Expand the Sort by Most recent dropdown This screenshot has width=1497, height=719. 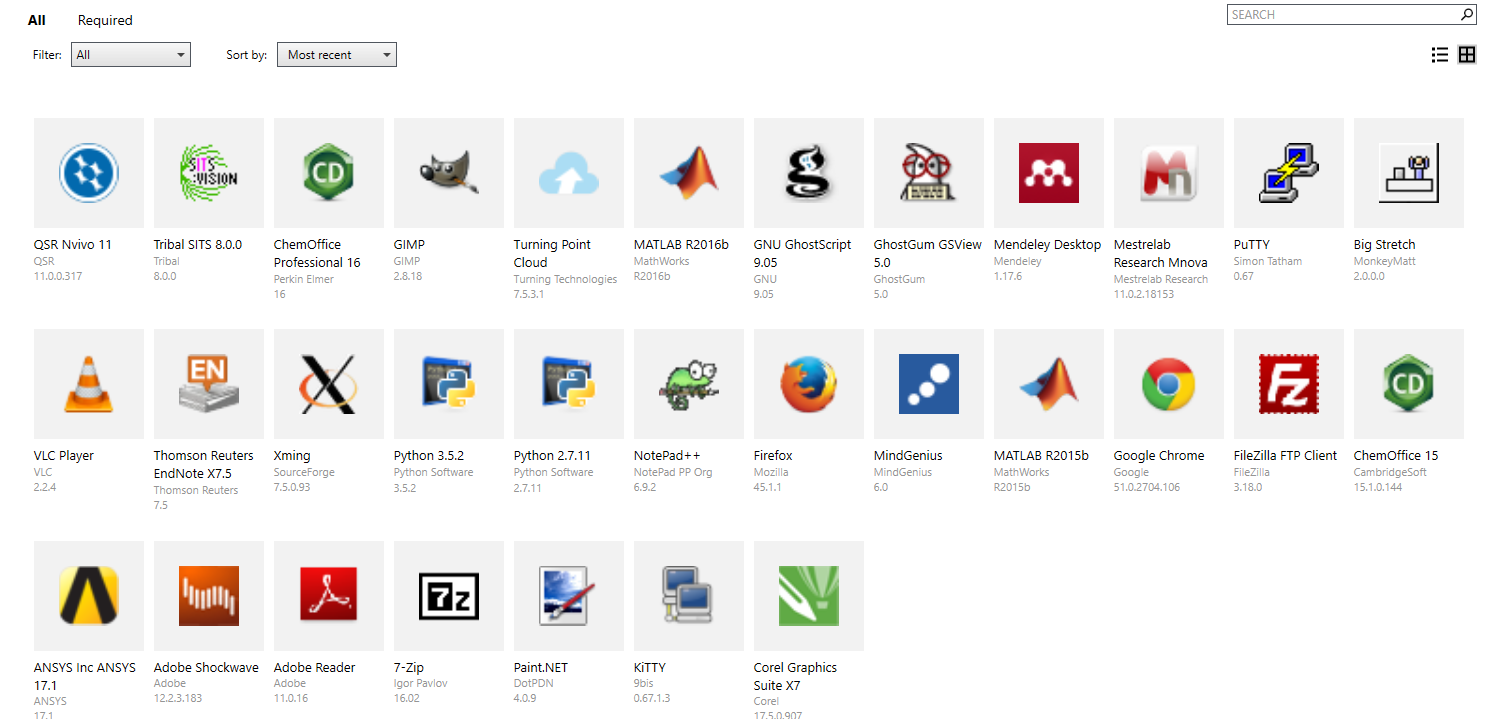pos(337,55)
